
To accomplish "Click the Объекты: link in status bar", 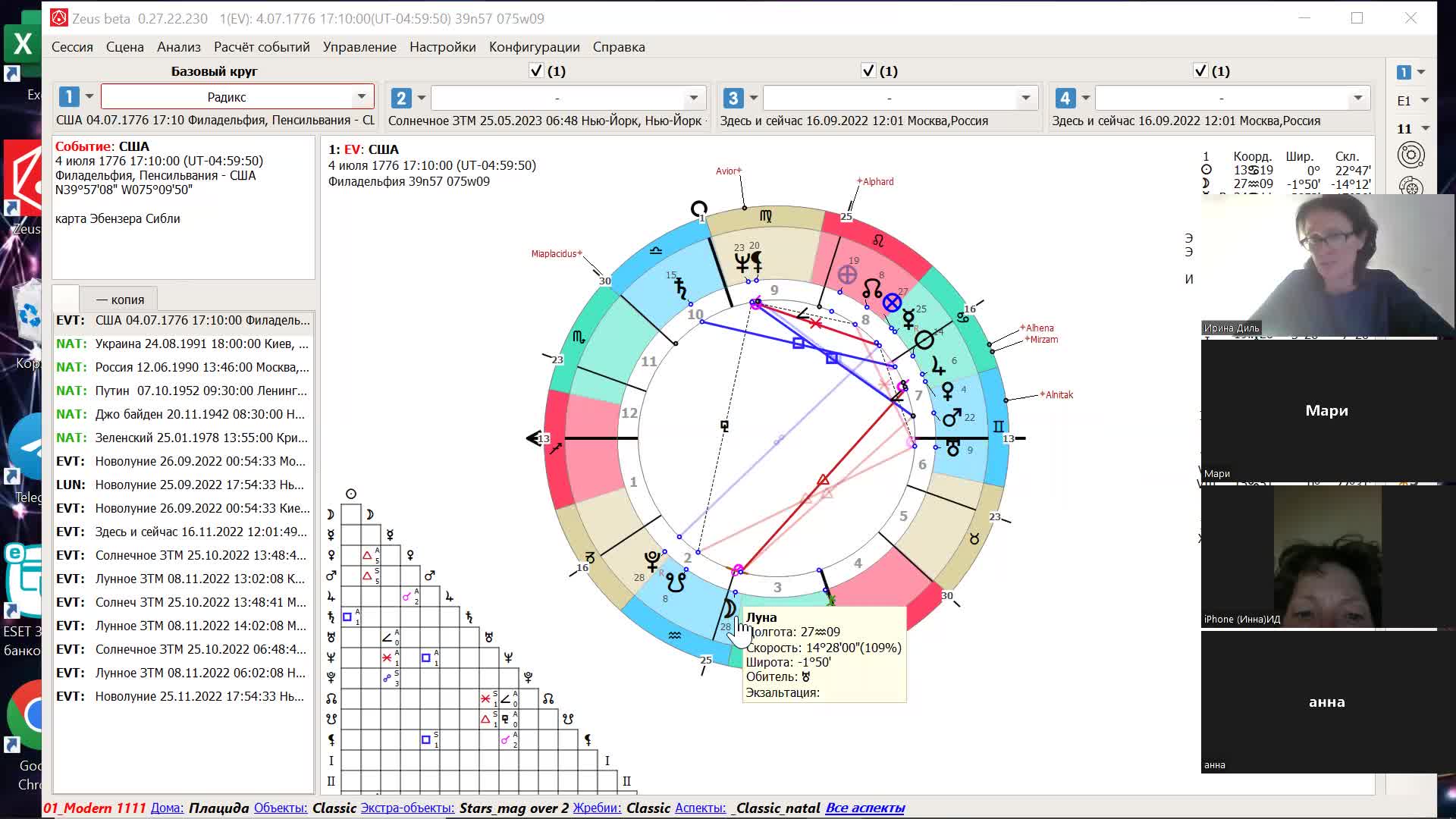I will coord(281,808).
